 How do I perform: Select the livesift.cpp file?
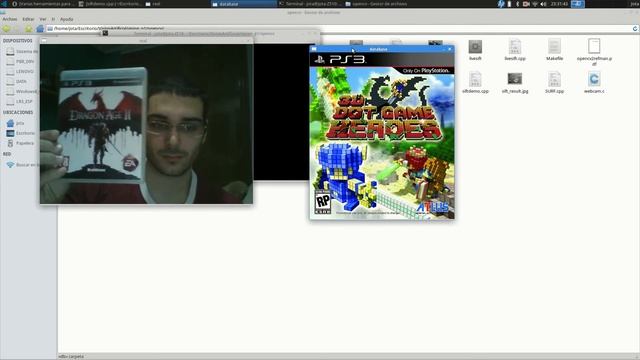pos(515,50)
